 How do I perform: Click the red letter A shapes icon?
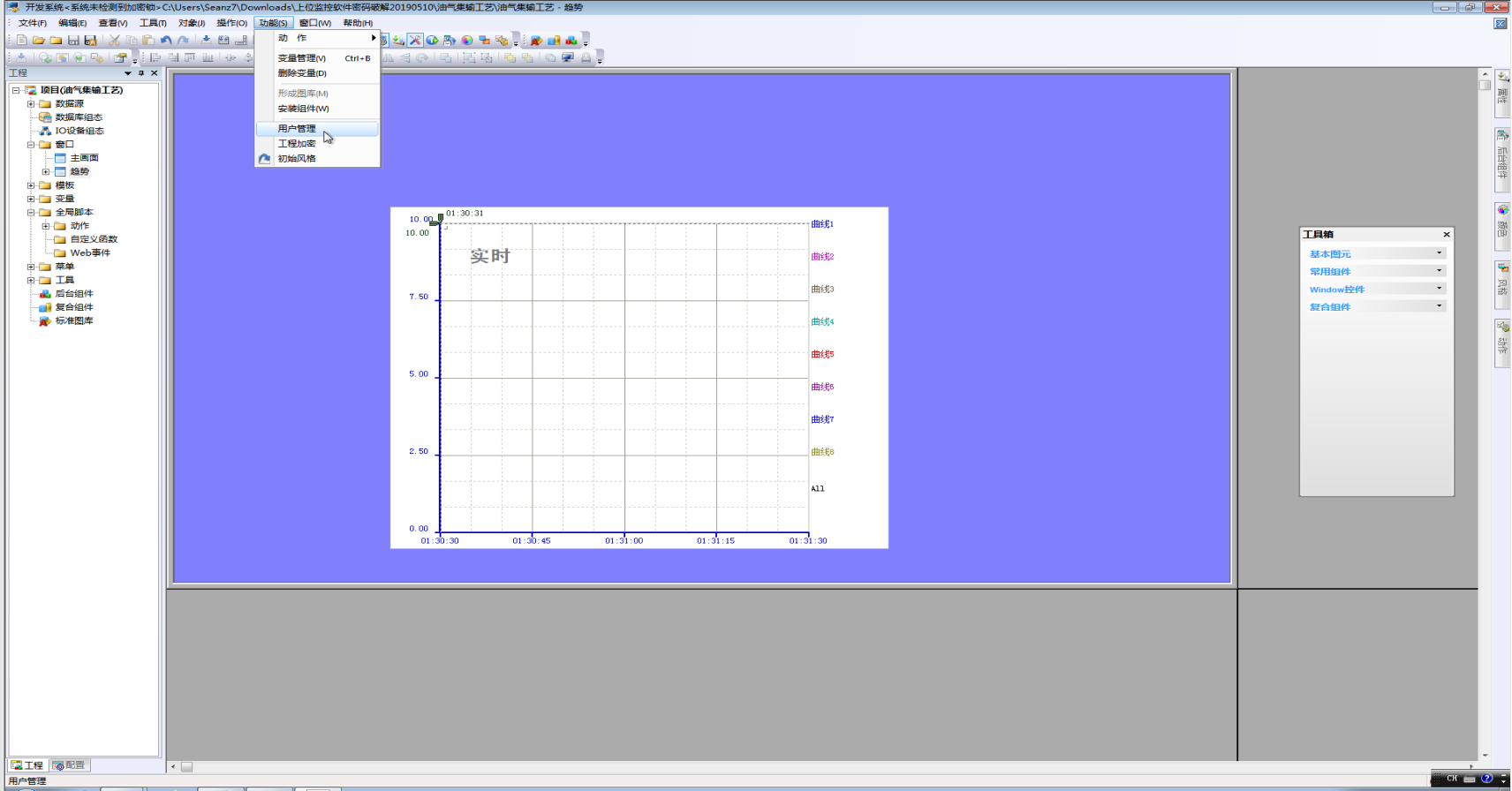536,41
